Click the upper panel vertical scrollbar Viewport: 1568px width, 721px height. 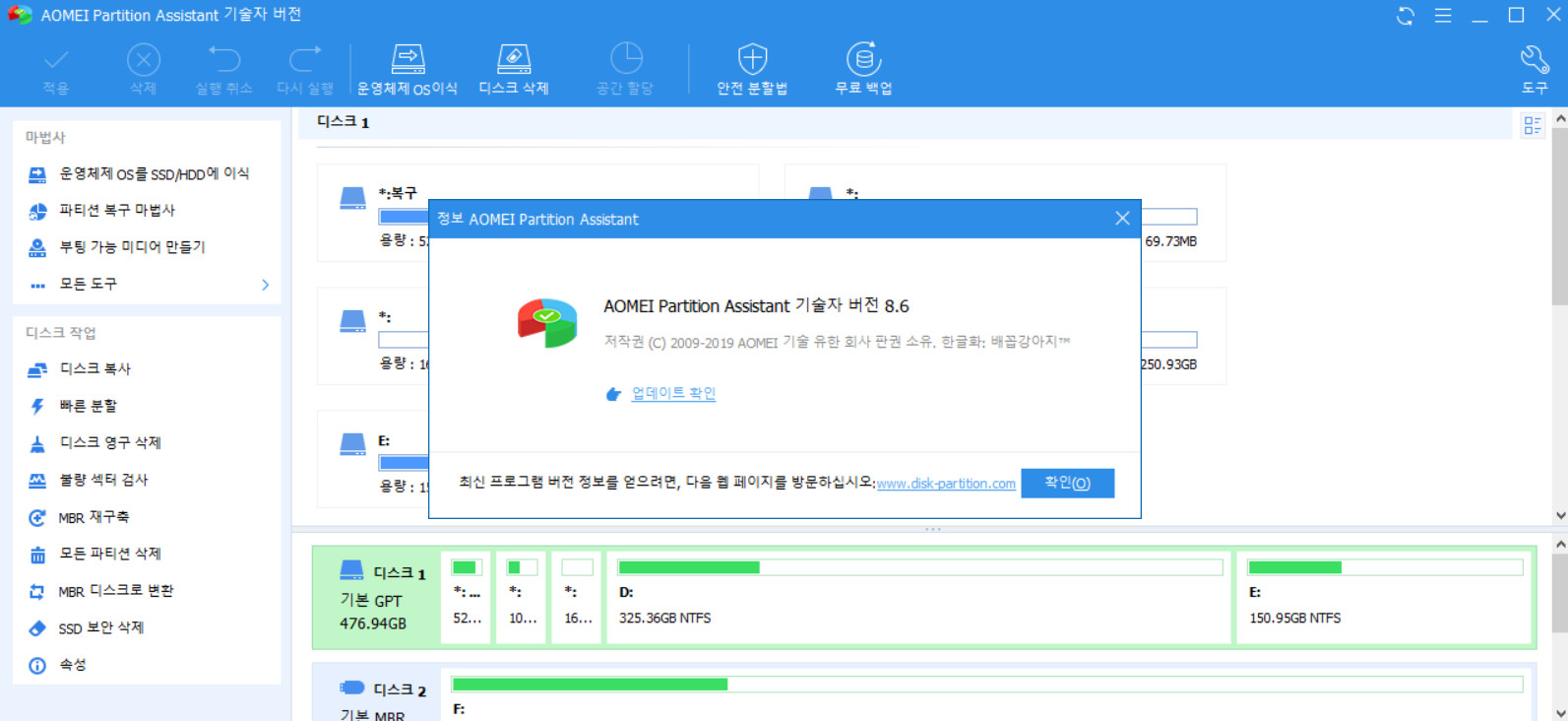tap(1560, 217)
